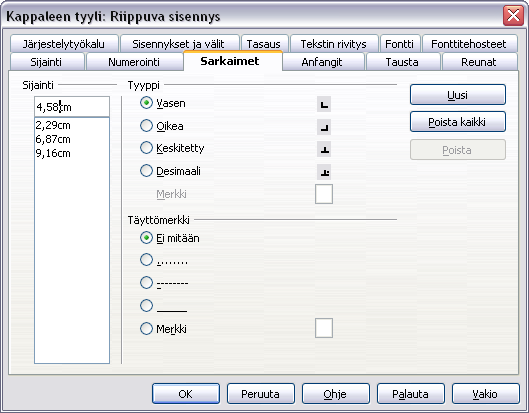The image size is (529, 413).
Task: Cancel with the Peruuta button
Action: pos(261,394)
